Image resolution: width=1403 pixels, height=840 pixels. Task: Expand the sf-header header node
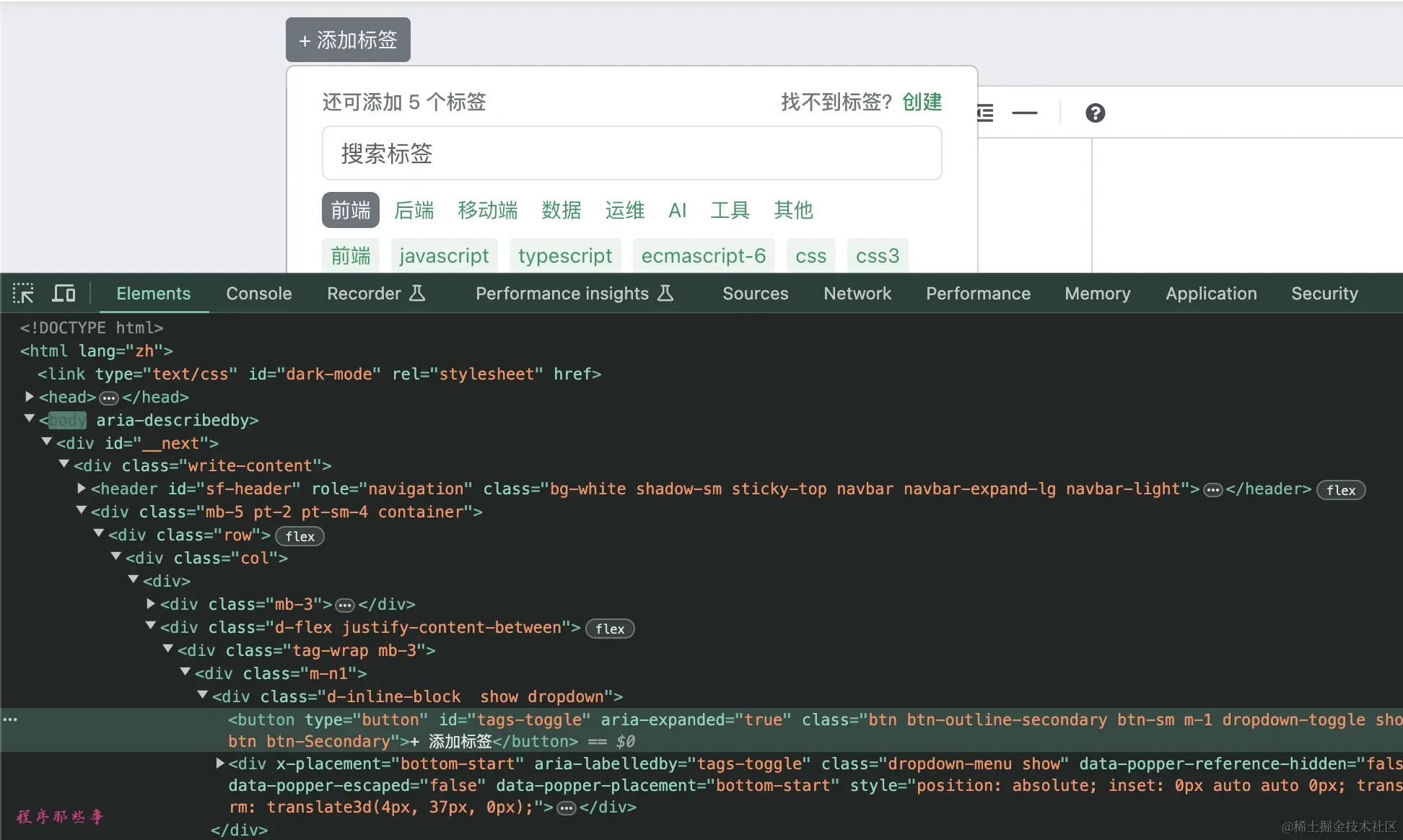pos(82,489)
